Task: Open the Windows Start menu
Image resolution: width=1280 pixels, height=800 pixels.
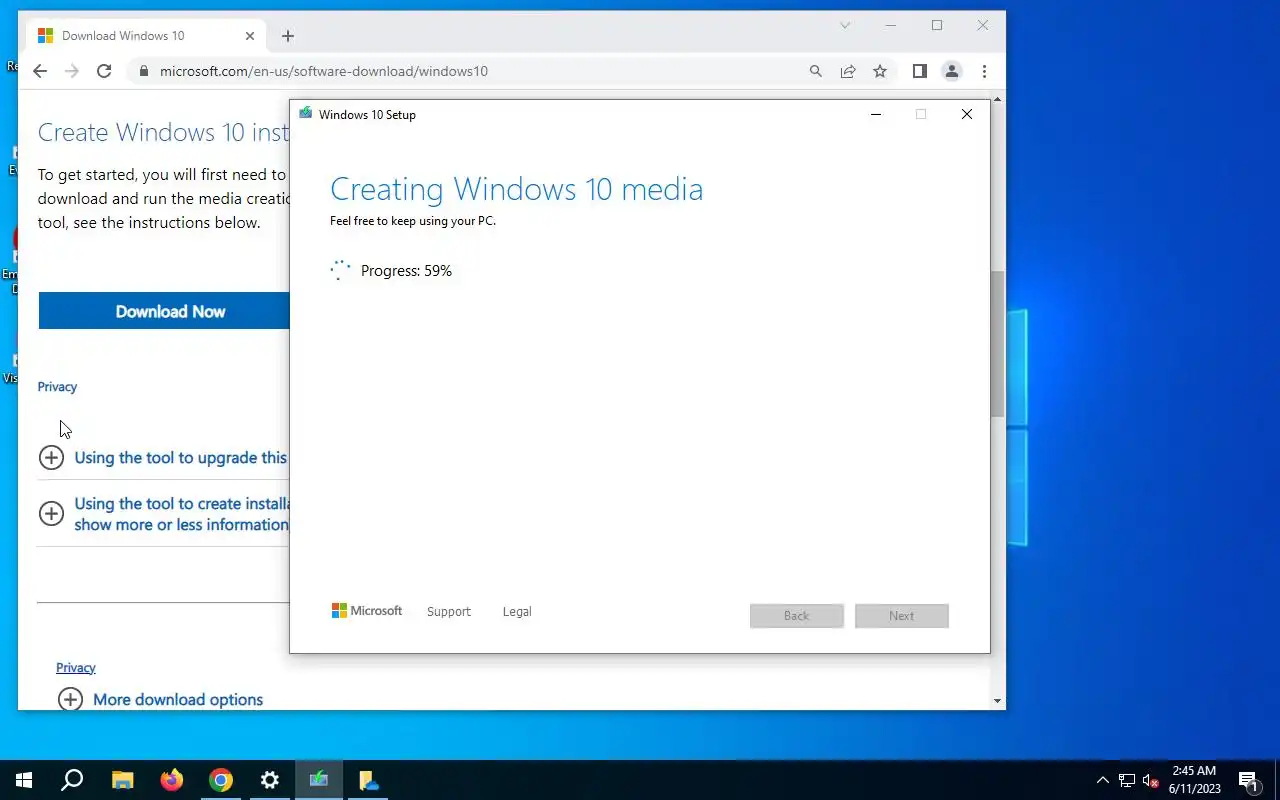Action: click(24, 780)
